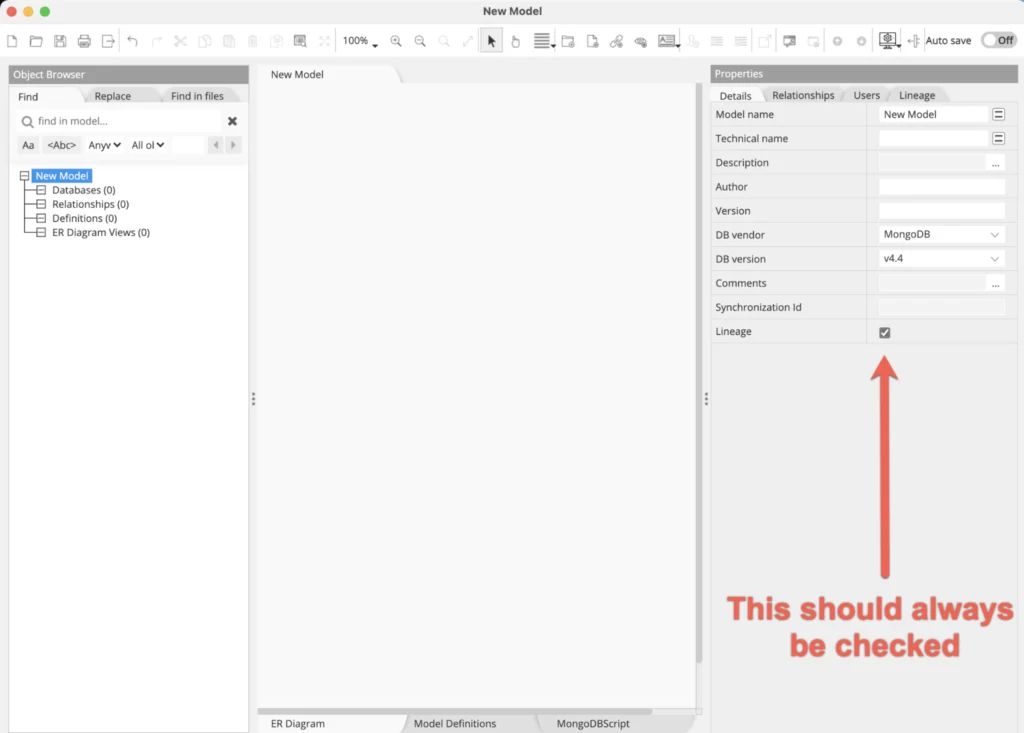Select the Details properties tab
This screenshot has height=733, width=1024.
(x=735, y=96)
